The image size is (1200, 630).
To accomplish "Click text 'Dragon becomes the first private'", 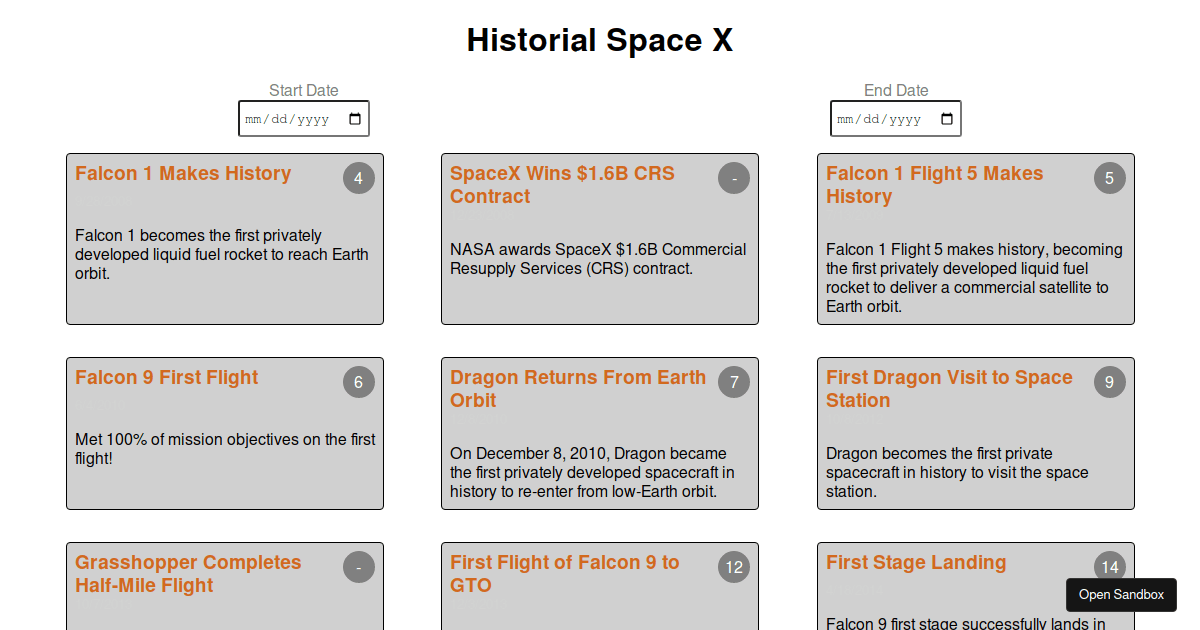I will click(939, 453).
